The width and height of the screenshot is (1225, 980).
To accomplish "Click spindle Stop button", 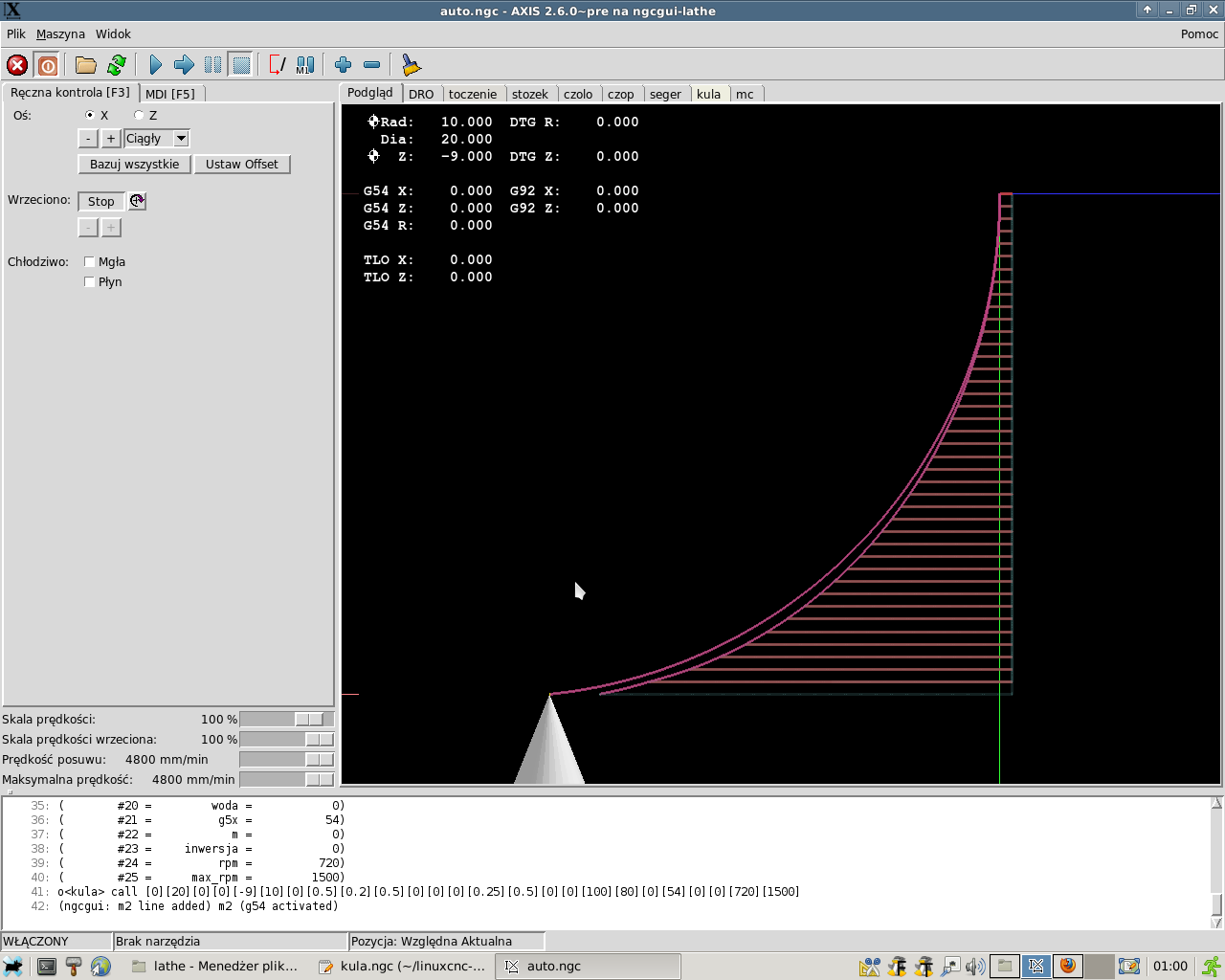I will point(101,201).
